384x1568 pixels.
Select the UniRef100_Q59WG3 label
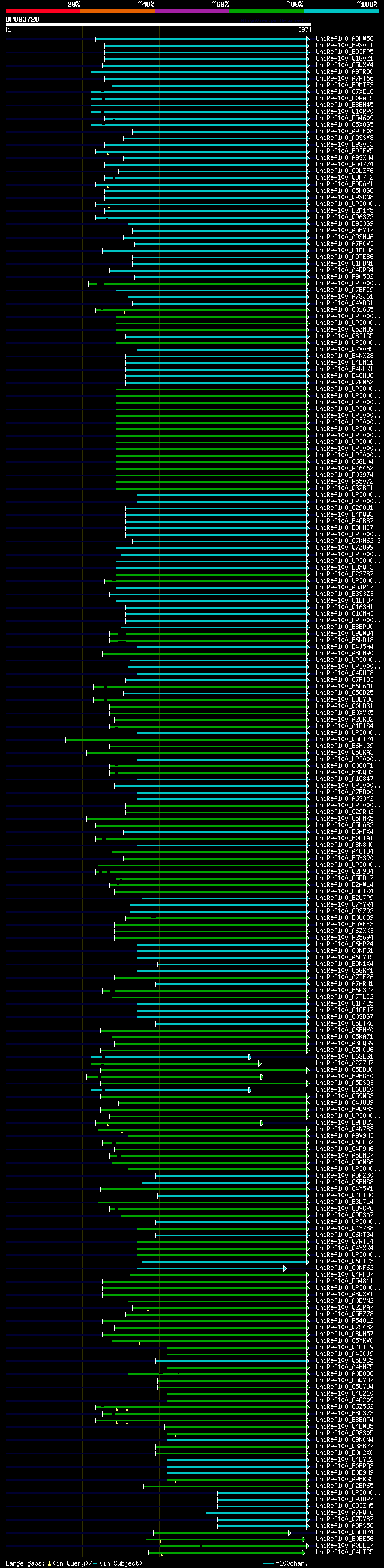tap(344, 1096)
